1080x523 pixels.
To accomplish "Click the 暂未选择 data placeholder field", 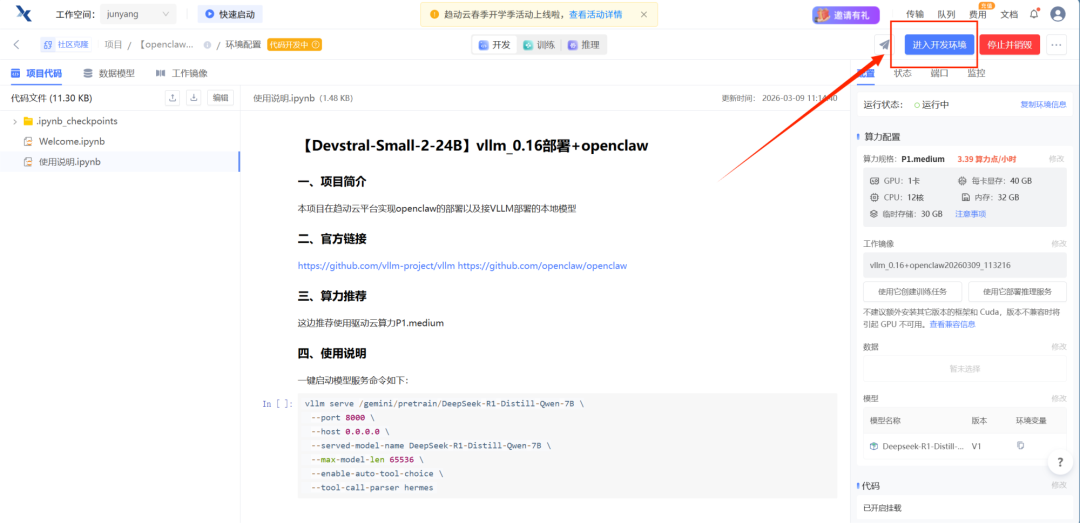I will (964, 369).
